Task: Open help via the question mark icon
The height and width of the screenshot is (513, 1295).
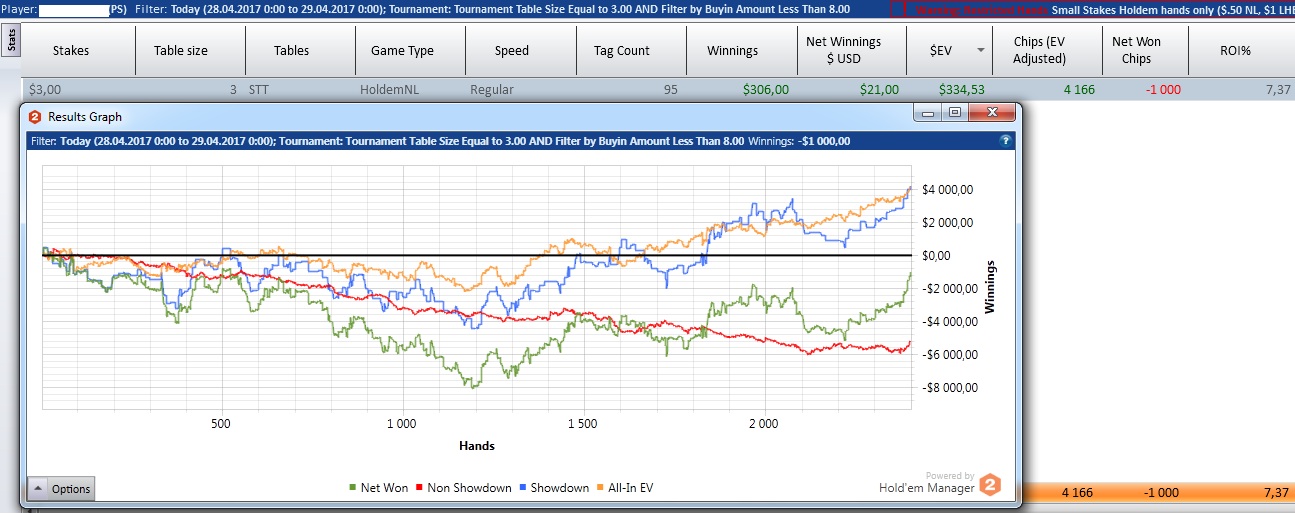Action: [x=1004, y=141]
